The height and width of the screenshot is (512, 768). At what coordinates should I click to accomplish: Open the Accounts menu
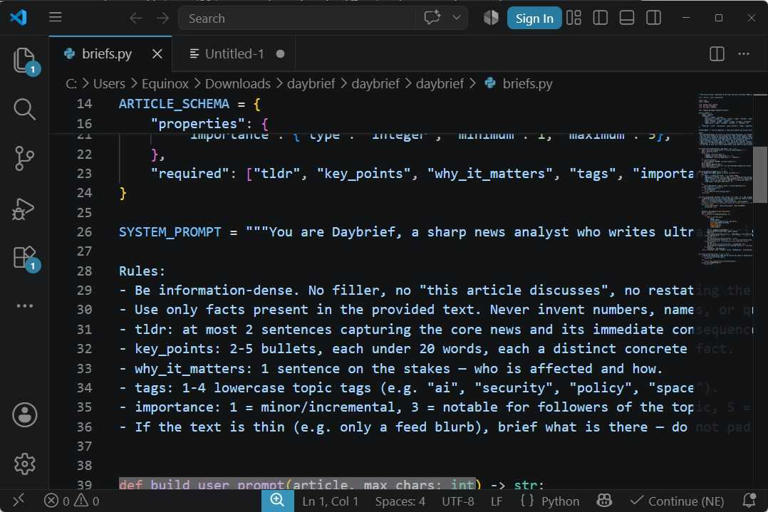point(24,415)
